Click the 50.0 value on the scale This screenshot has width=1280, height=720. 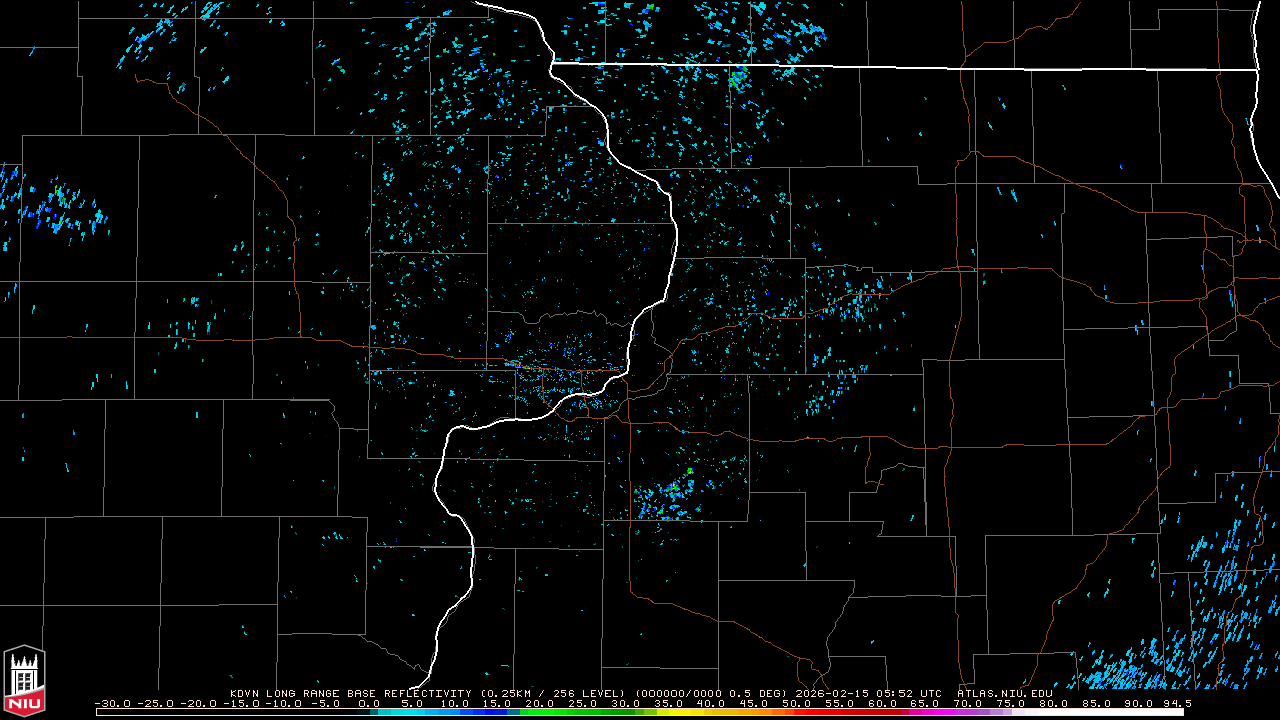795,703
